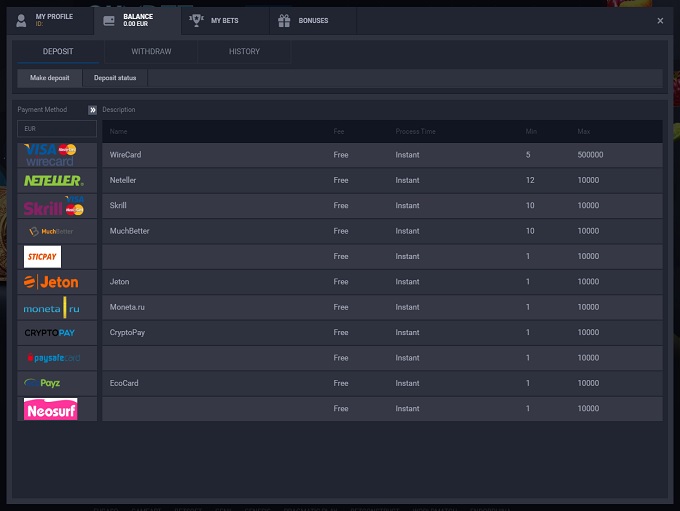This screenshot has width=680, height=511.
Task: Switch to the Withdraw tab
Action: tap(151, 51)
